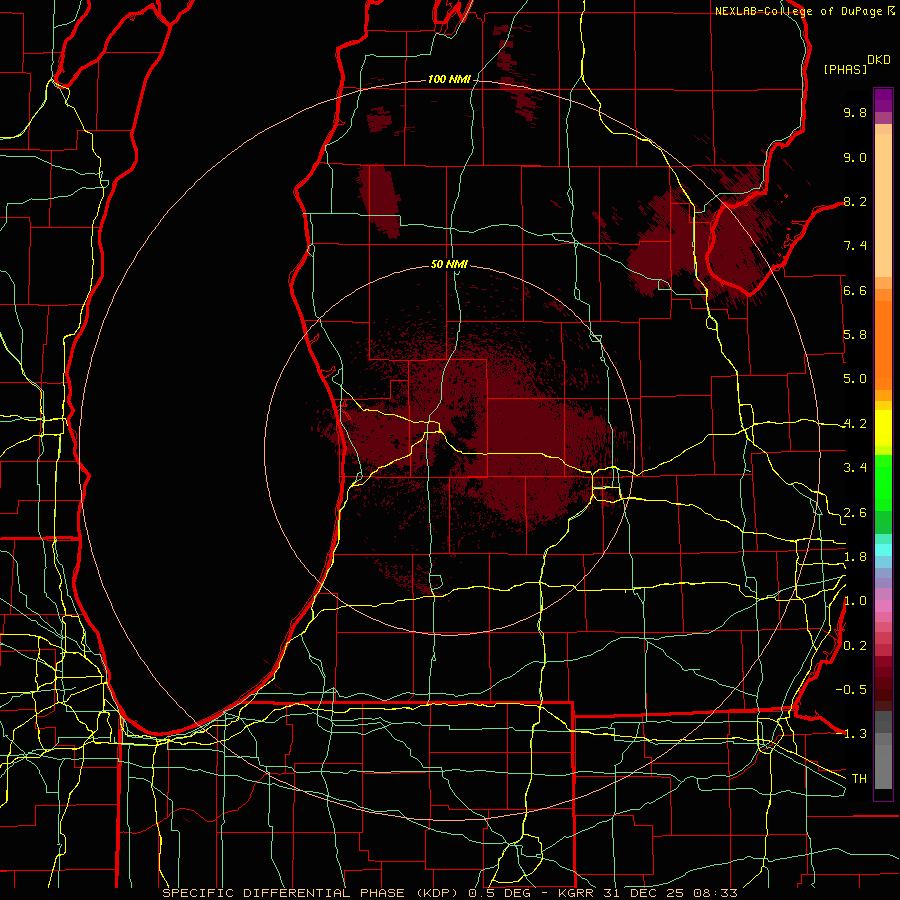Image resolution: width=900 pixels, height=900 pixels.
Task: Click the 0.2 scale value
Action: pos(855,646)
